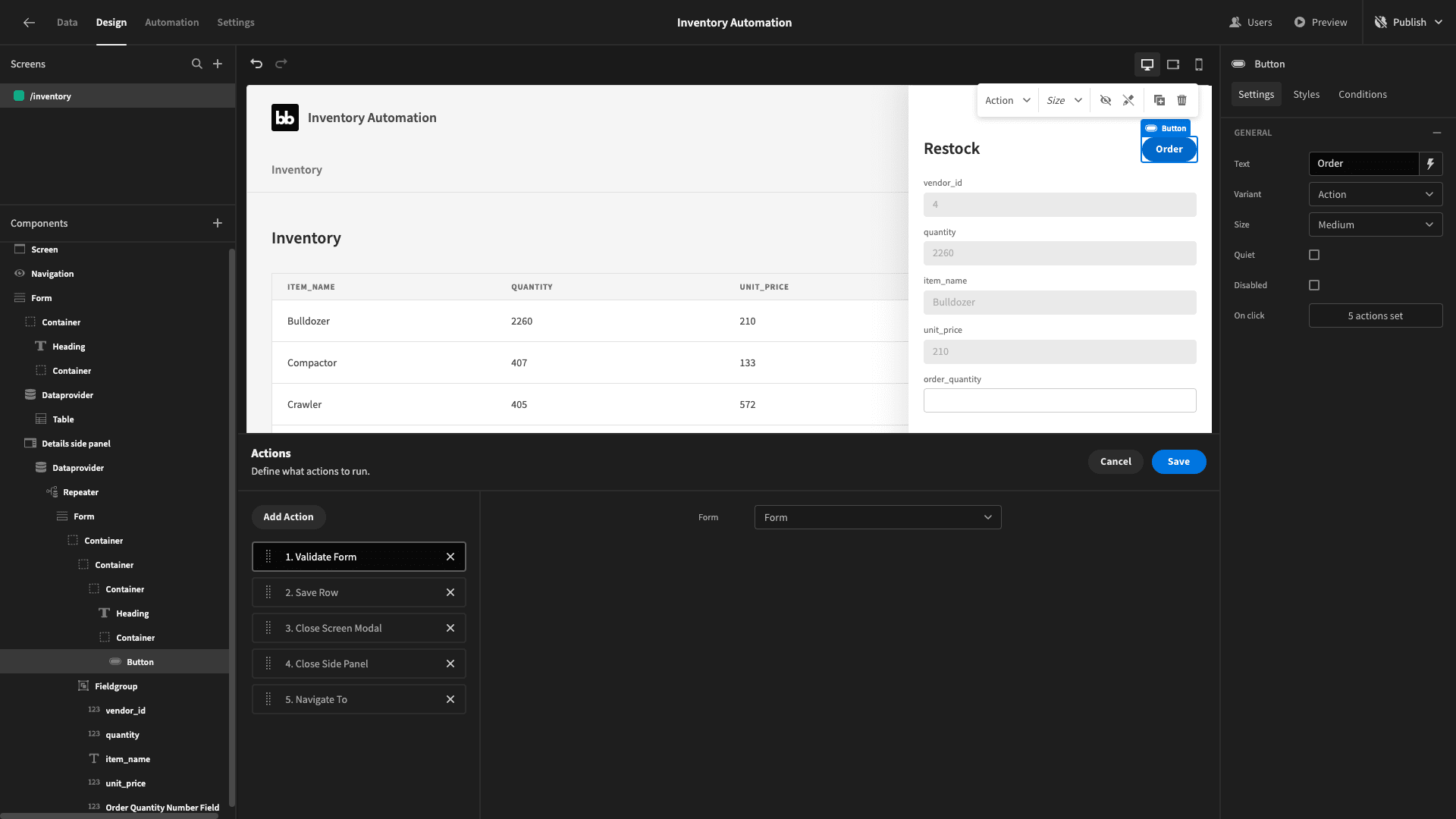Search screens with magnifier icon
This screenshot has height=819, width=1456.
(197, 64)
